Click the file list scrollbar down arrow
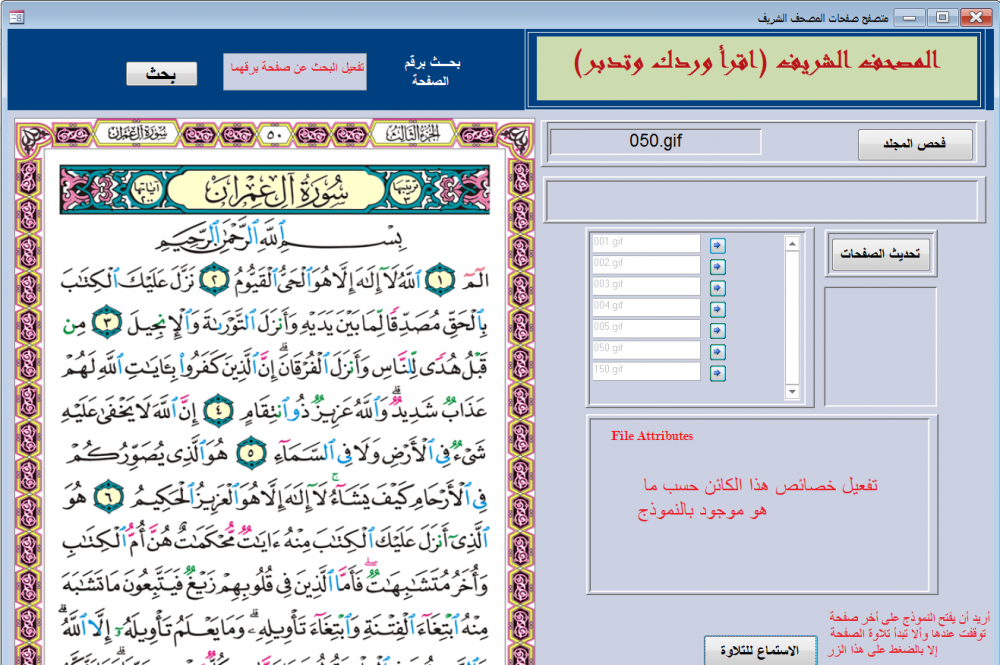1000x665 pixels. click(792, 392)
